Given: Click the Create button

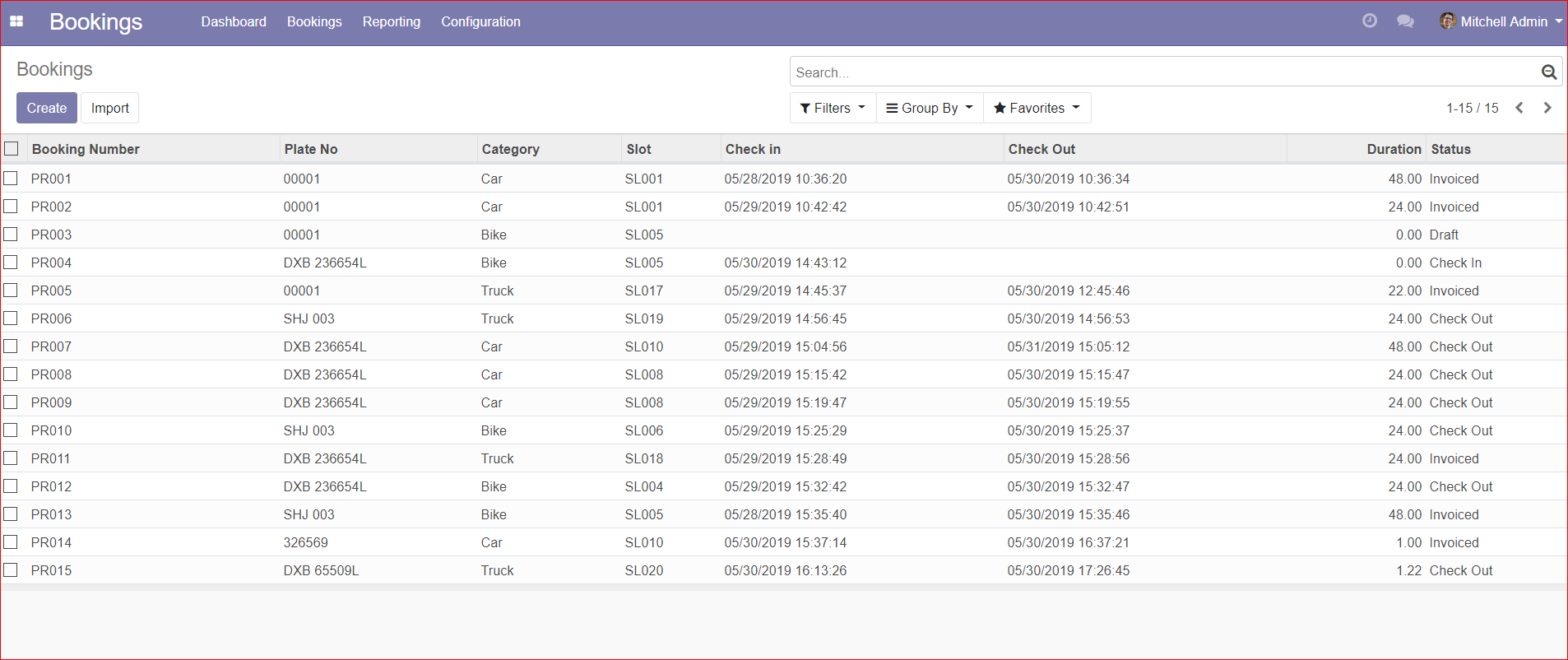Looking at the screenshot, I should [47, 108].
